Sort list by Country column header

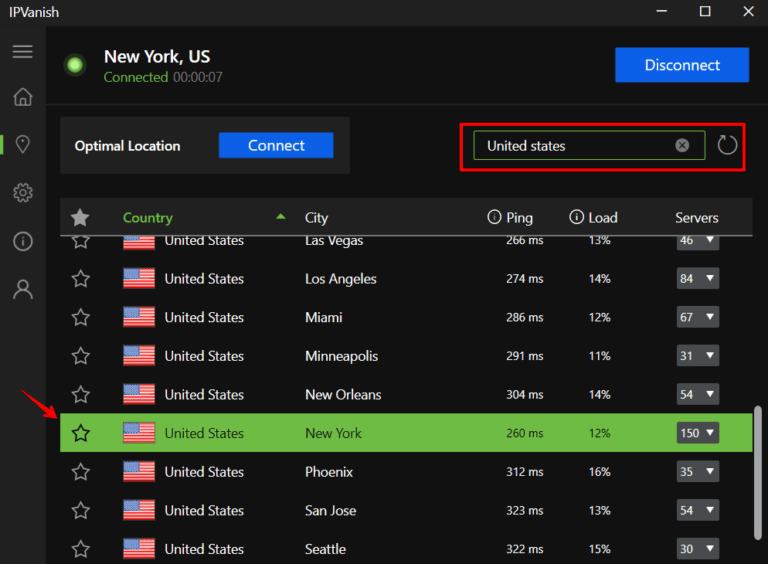click(148, 217)
